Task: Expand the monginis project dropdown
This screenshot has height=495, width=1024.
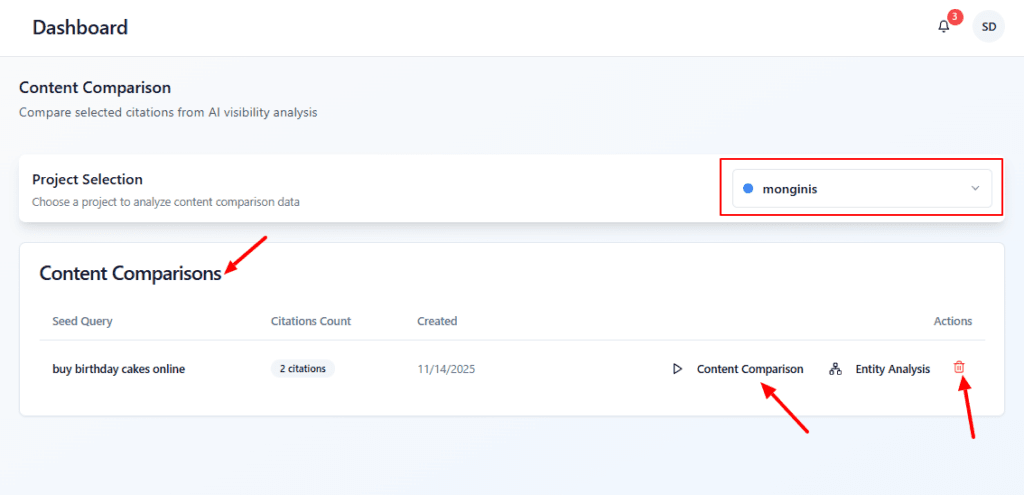Action: tap(861, 188)
